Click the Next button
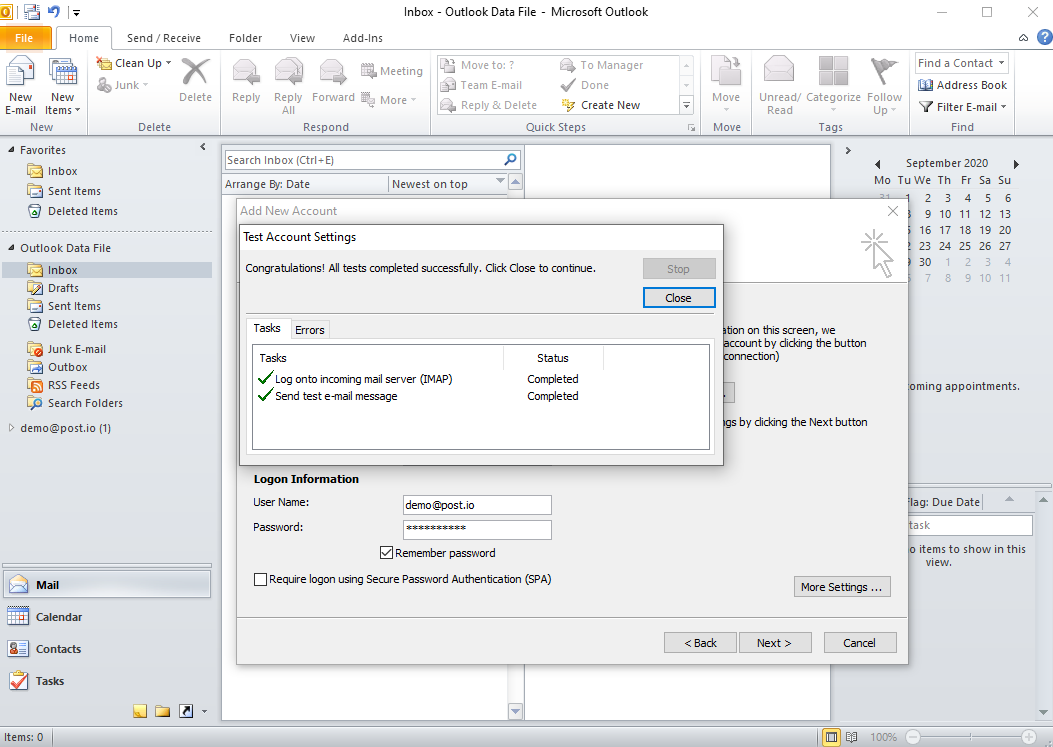Viewport: 1053px width, 747px height. (775, 643)
